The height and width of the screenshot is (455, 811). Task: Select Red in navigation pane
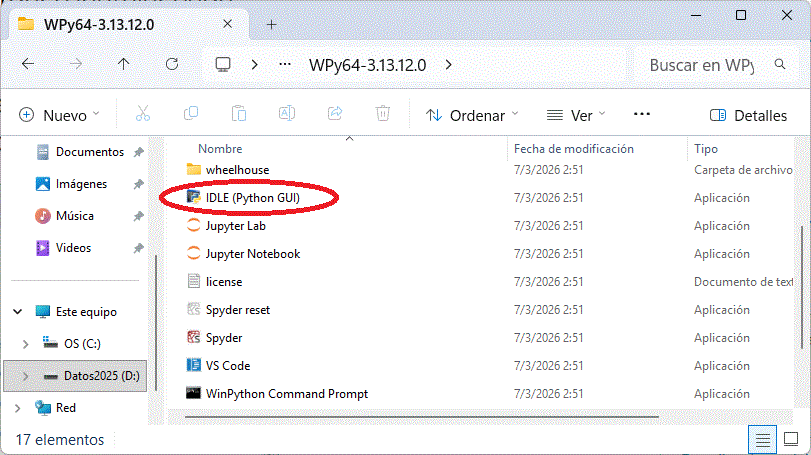pos(55,408)
